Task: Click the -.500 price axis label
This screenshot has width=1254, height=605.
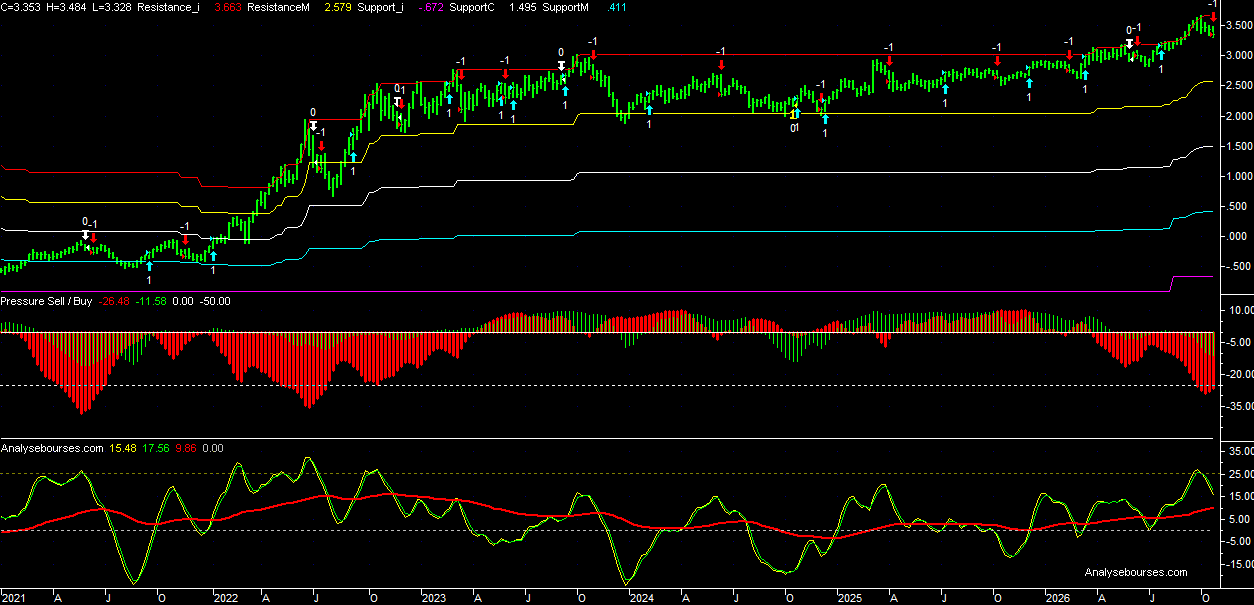Action: [1237, 266]
